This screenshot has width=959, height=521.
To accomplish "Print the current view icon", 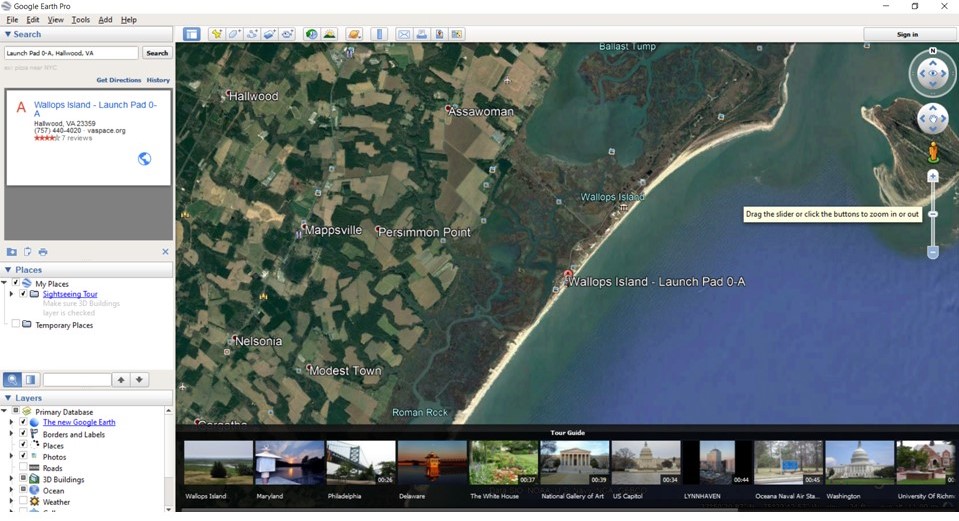I will click(421, 34).
